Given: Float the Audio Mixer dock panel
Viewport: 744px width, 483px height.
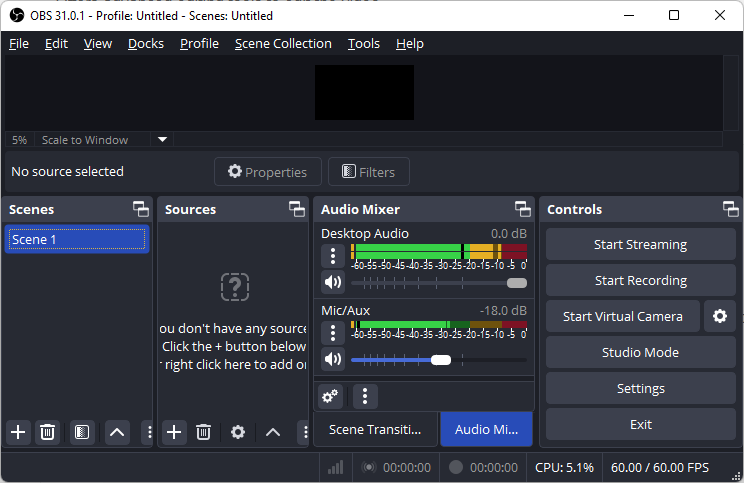Looking at the screenshot, I should 523,209.
